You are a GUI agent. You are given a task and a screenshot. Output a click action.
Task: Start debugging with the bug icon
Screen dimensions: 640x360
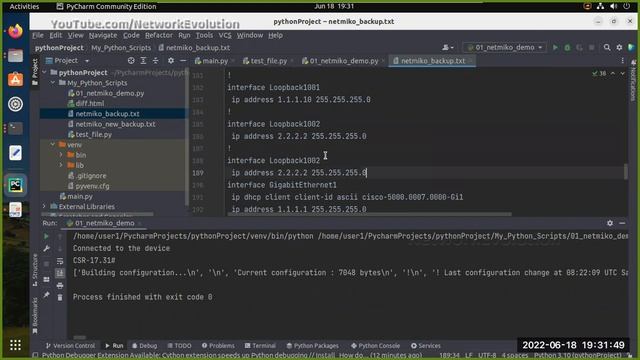[567, 48]
